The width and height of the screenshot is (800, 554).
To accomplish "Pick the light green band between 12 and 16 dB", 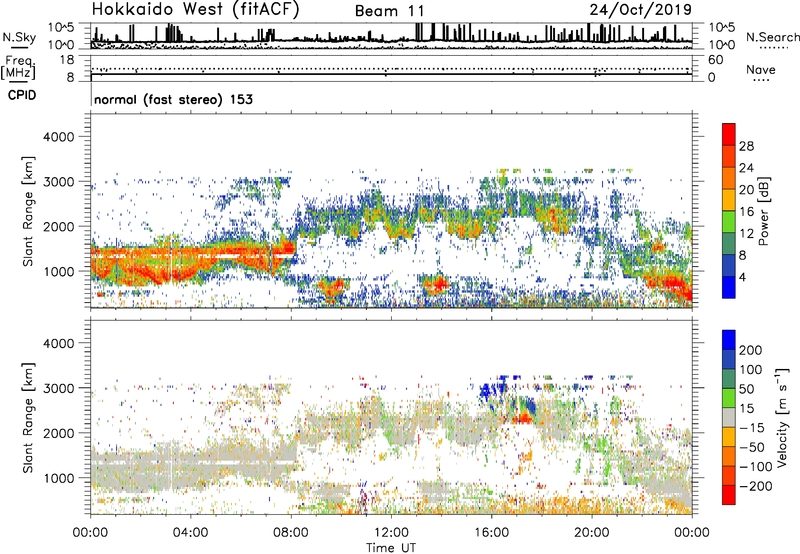I will pos(729,222).
